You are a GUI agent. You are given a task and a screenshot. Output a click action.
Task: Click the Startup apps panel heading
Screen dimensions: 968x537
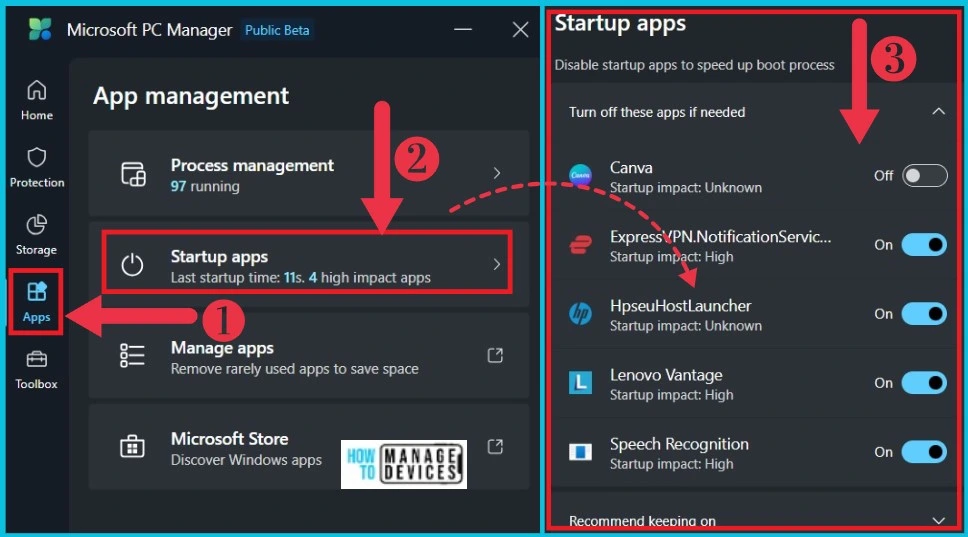pos(620,23)
